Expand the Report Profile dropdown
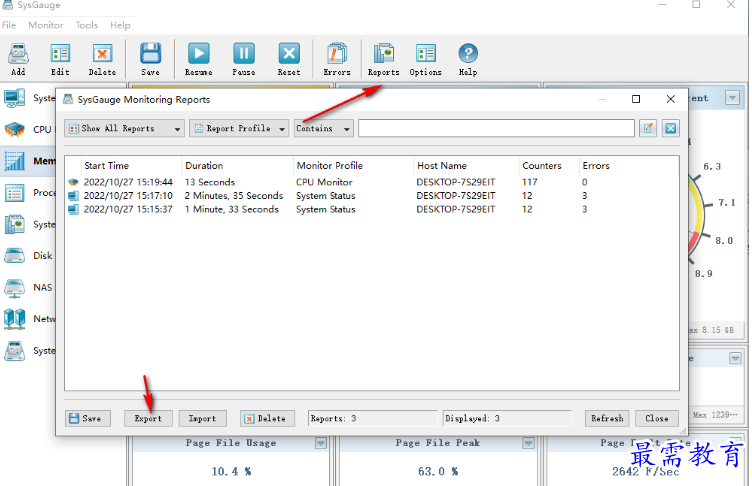The image size is (752, 486). (x=239, y=128)
